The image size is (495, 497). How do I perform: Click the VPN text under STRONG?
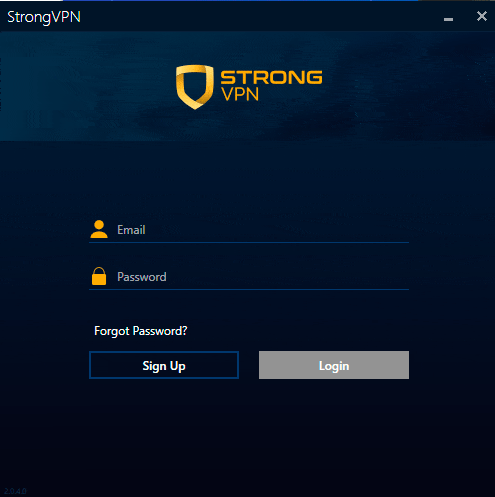240,94
